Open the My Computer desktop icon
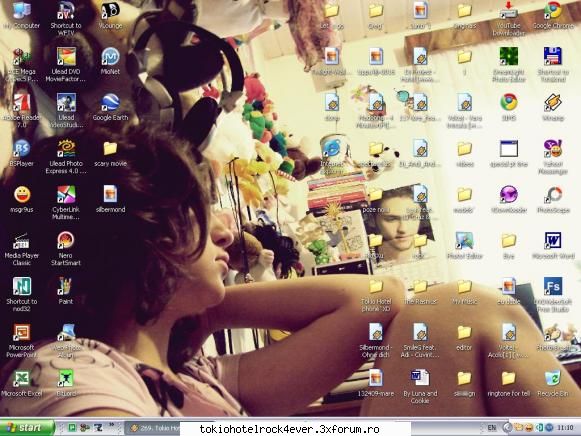Viewport: 581px width, 436px height. click(21, 15)
